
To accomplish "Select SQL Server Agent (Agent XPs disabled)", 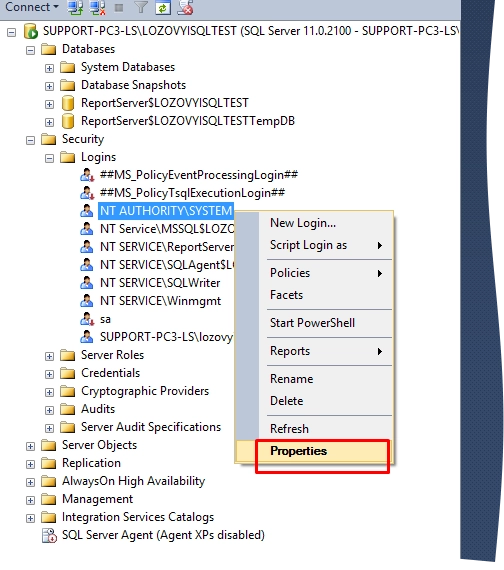I will (x=163, y=535).
